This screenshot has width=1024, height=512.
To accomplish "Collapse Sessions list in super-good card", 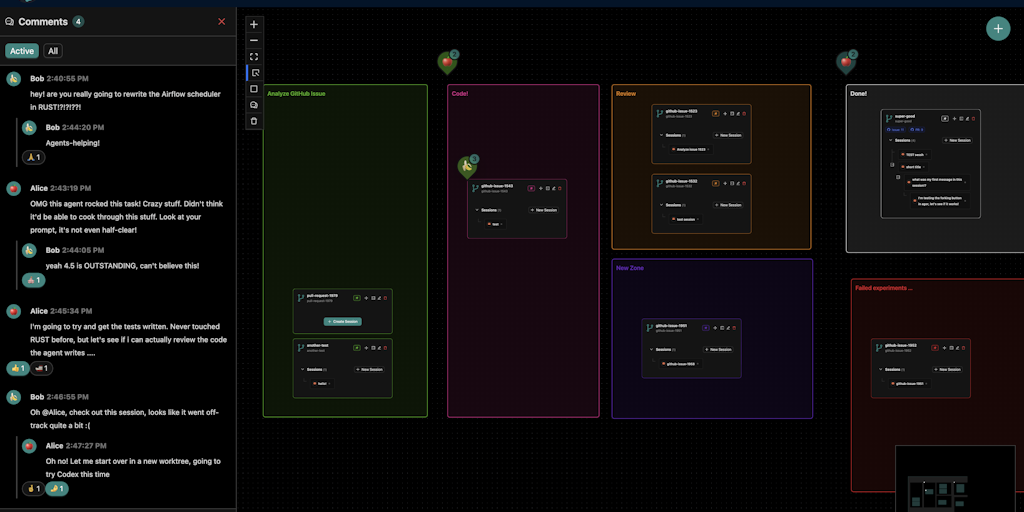I will coord(890,140).
